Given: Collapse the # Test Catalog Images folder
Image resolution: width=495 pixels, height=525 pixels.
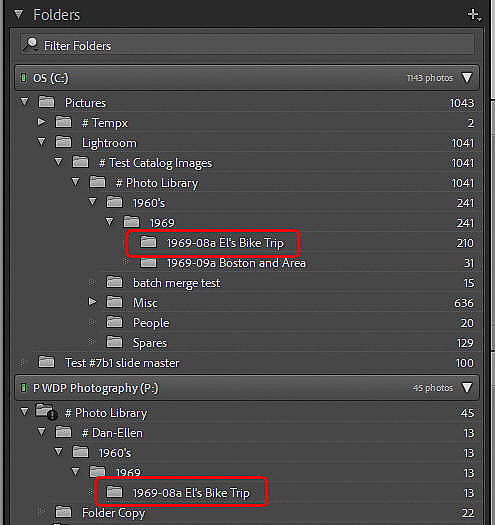Looking at the screenshot, I should (x=59, y=162).
